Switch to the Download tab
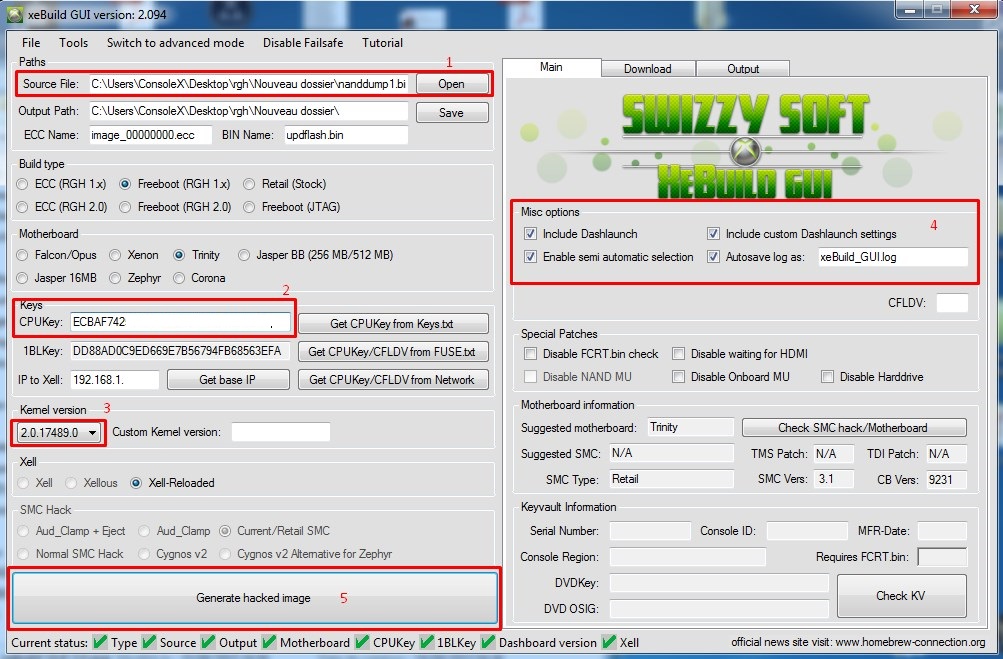This screenshot has height=659, width=1003. (x=648, y=69)
